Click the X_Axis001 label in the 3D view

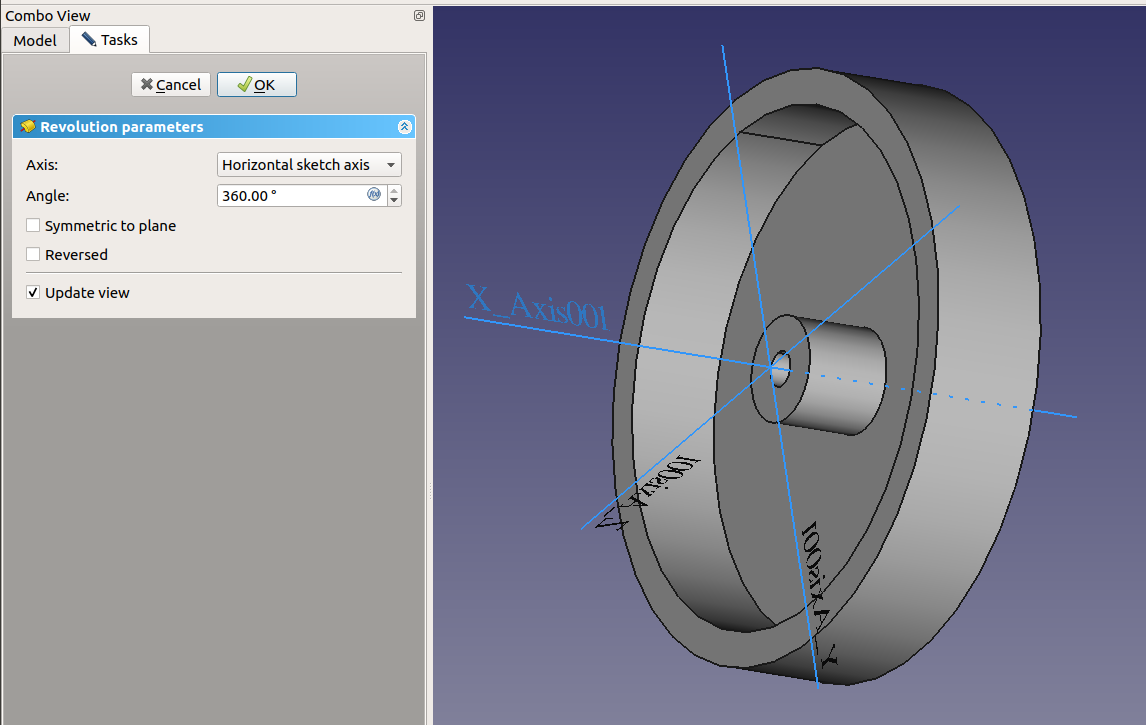(x=537, y=306)
